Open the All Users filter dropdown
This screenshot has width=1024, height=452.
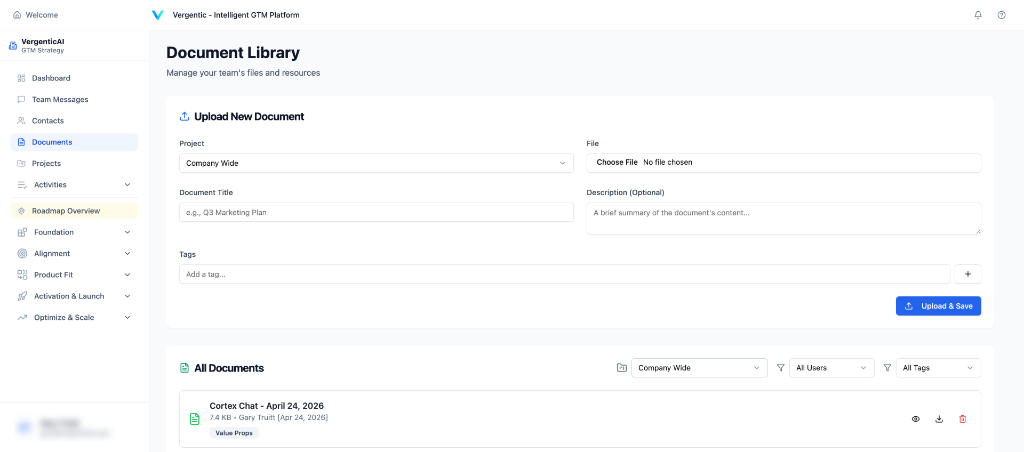[x=832, y=368]
